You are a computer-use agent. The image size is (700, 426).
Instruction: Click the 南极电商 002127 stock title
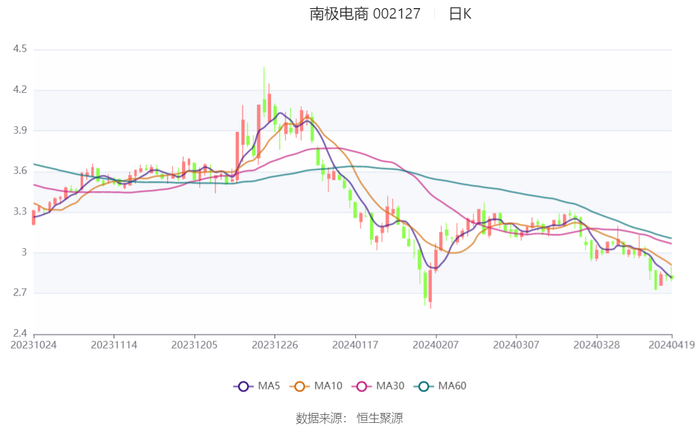365,14
